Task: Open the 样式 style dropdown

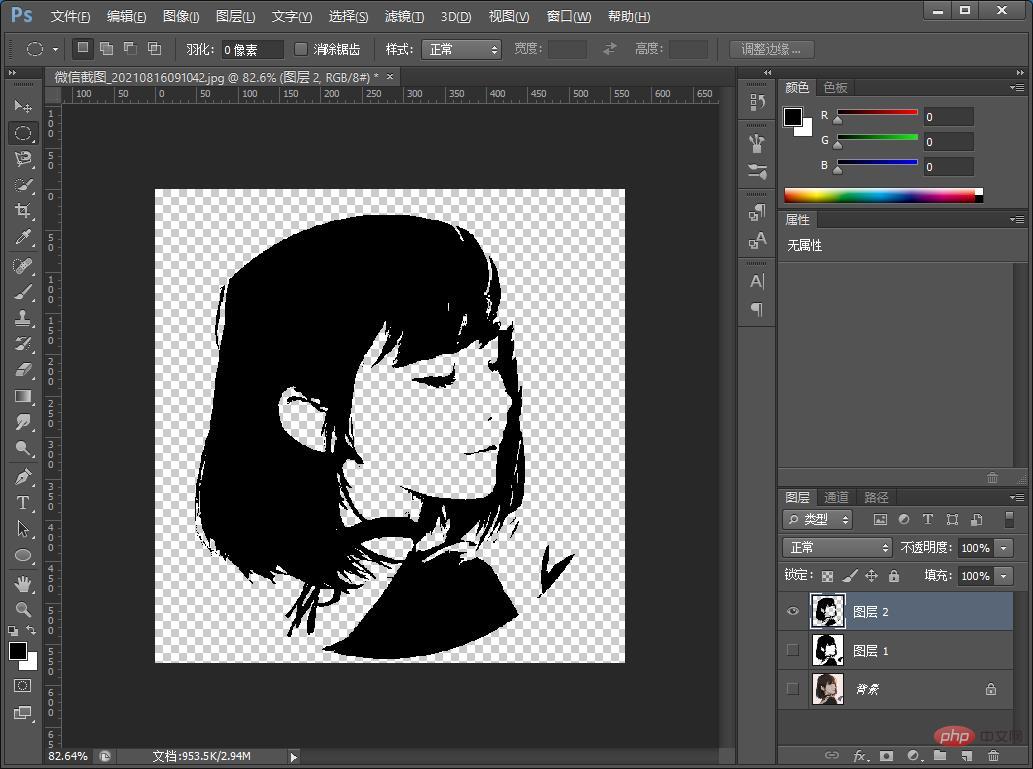Action: point(461,49)
